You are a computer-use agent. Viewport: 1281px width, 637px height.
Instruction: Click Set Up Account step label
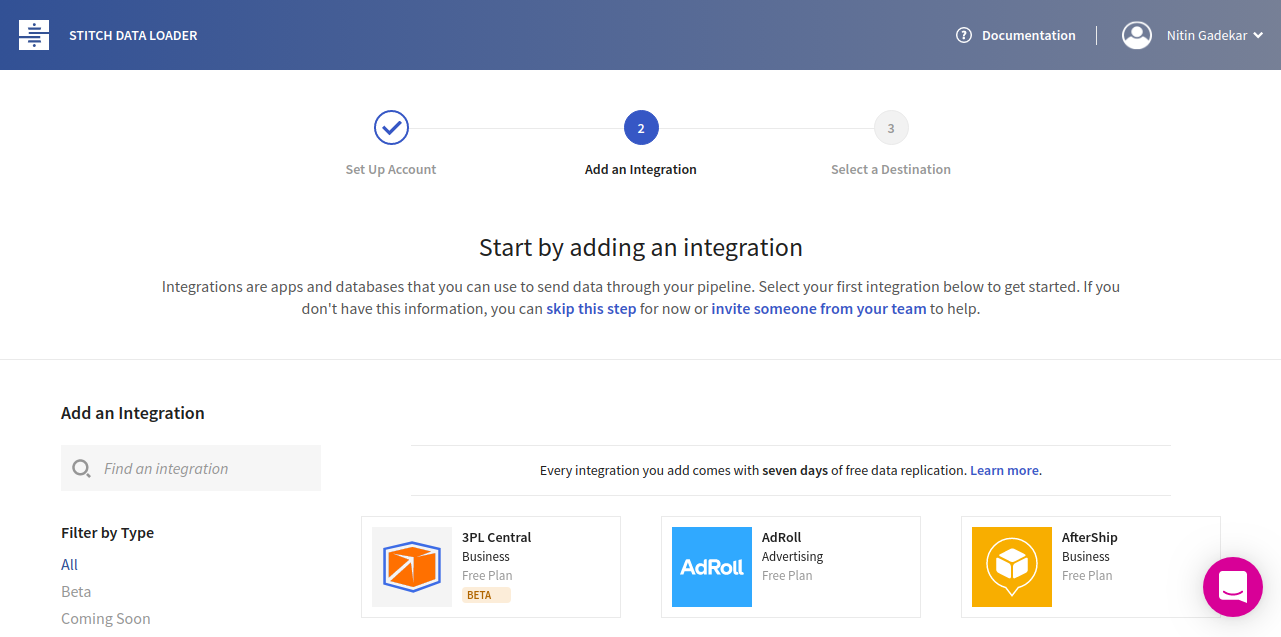[x=391, y=170]
